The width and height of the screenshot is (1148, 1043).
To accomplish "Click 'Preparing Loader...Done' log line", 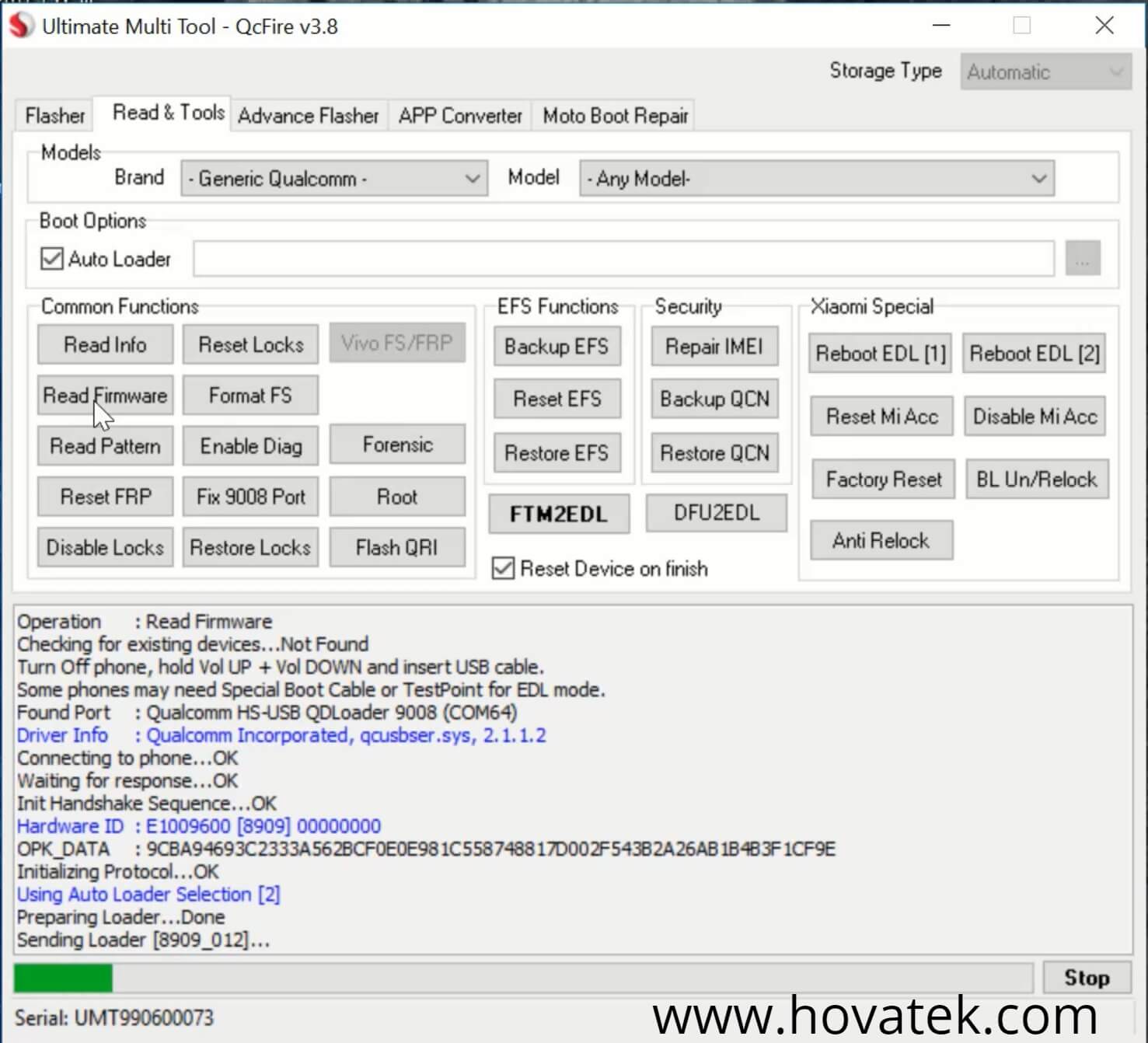I will coord(120,917).
